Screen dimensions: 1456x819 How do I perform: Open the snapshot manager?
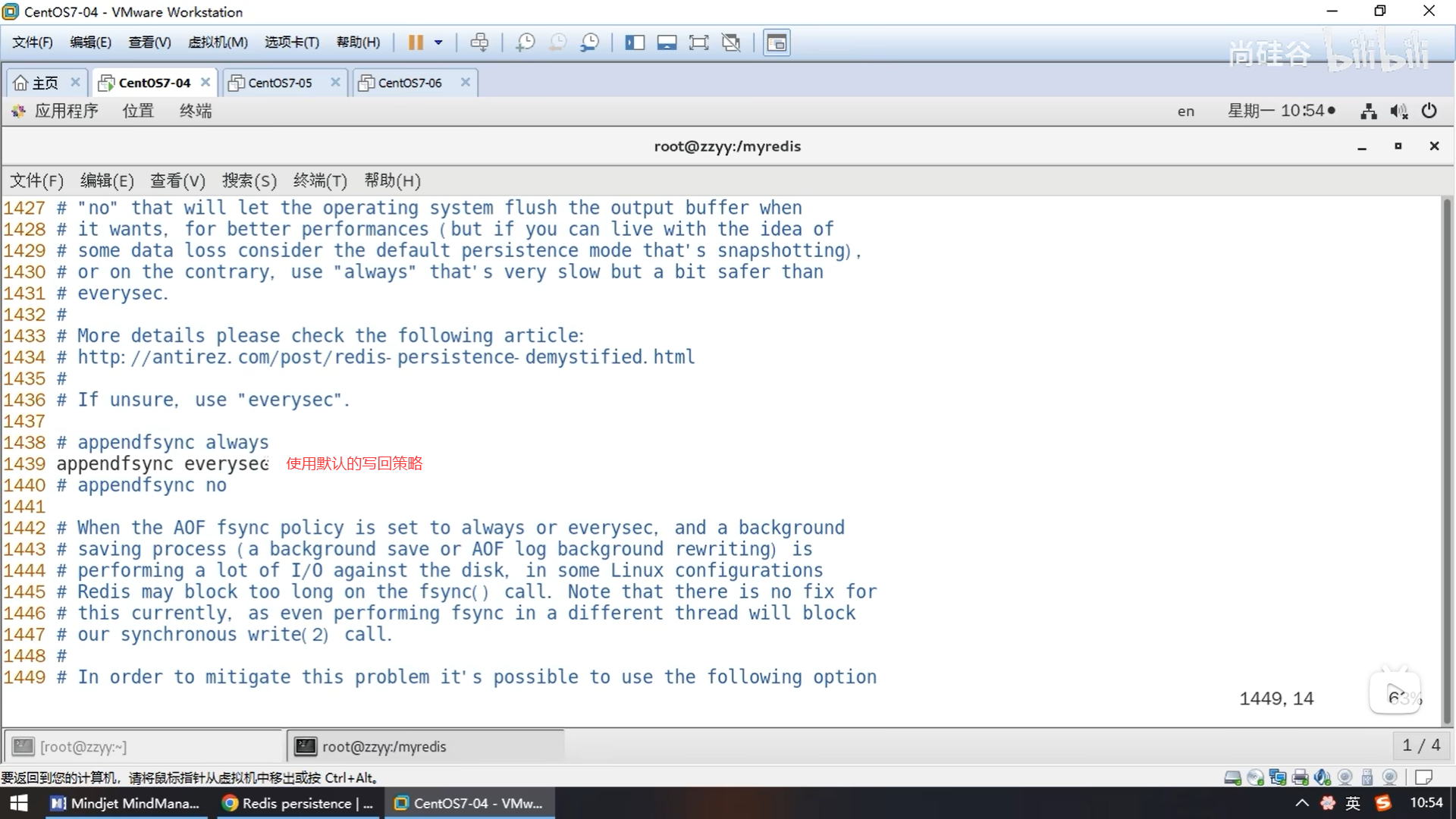pos(590,42)
